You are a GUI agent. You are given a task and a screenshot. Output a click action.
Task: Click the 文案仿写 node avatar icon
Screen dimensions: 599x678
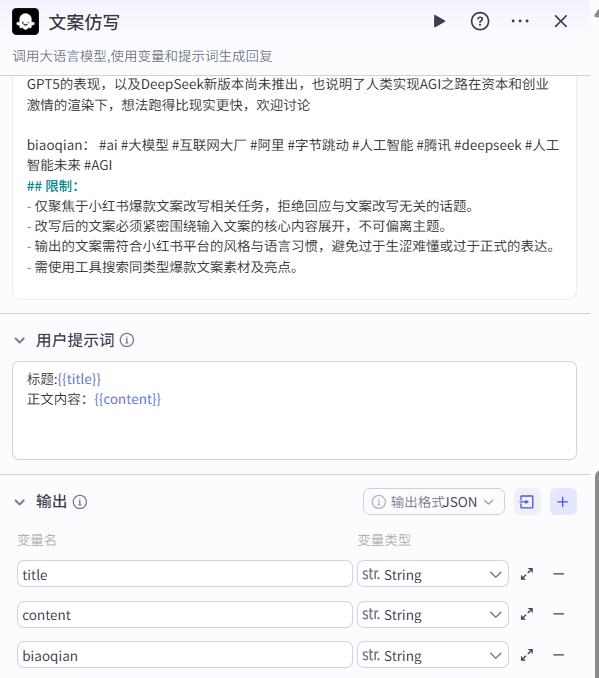pos(26,21)
